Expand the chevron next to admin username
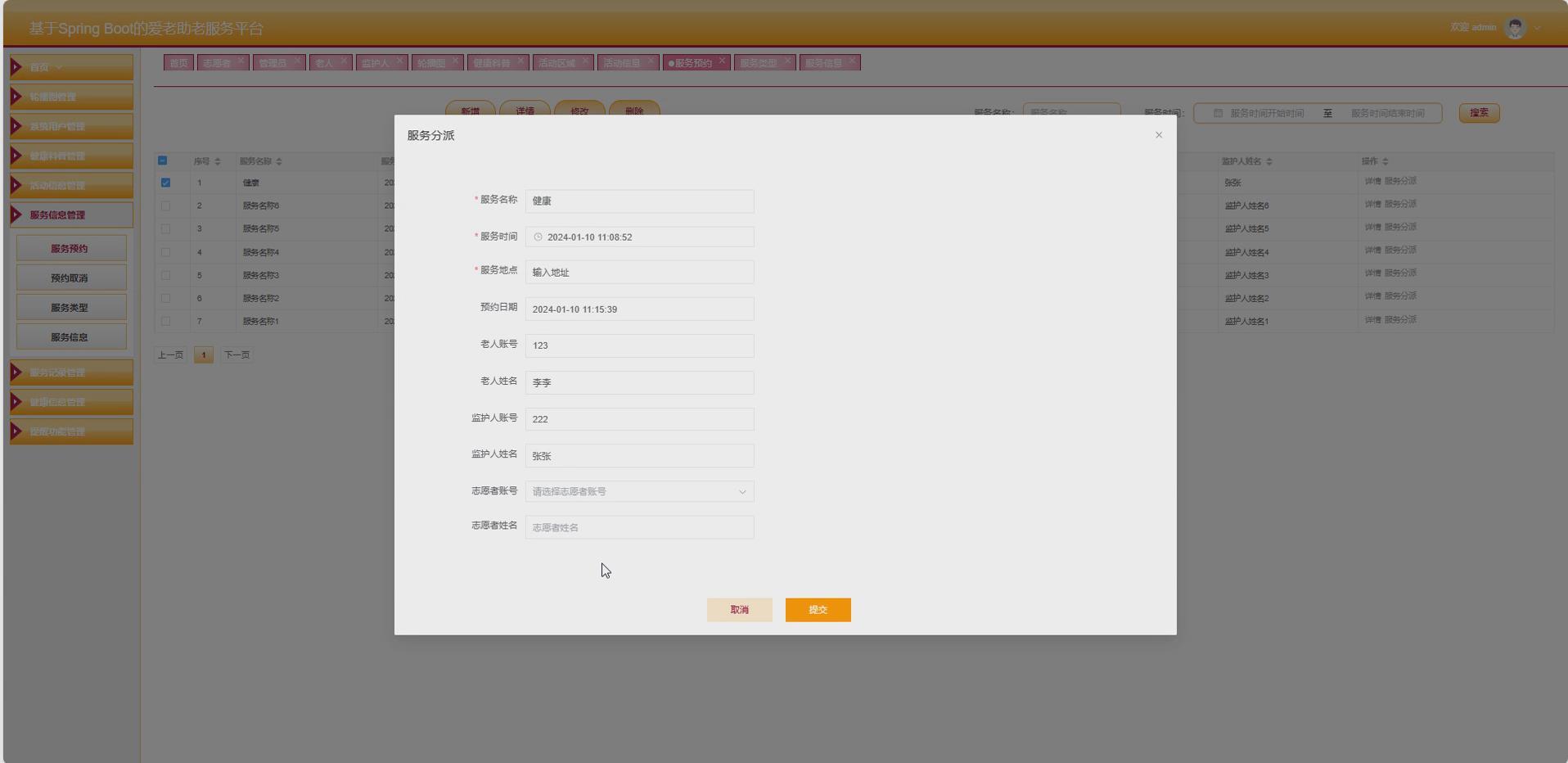Screen dimensions: 1568x763 (1537, 26)
